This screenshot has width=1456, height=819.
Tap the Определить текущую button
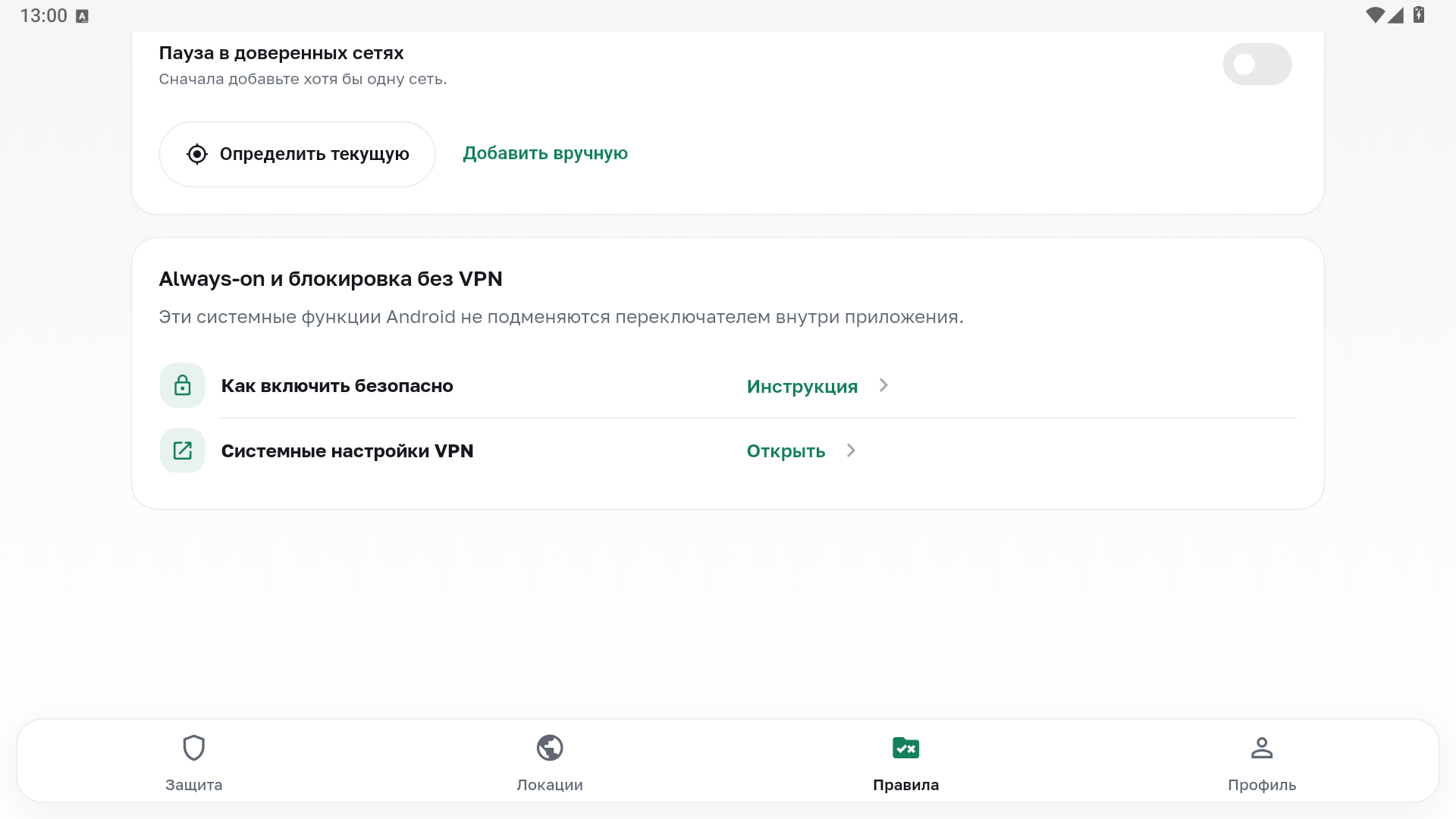click(x=297, y=154)
